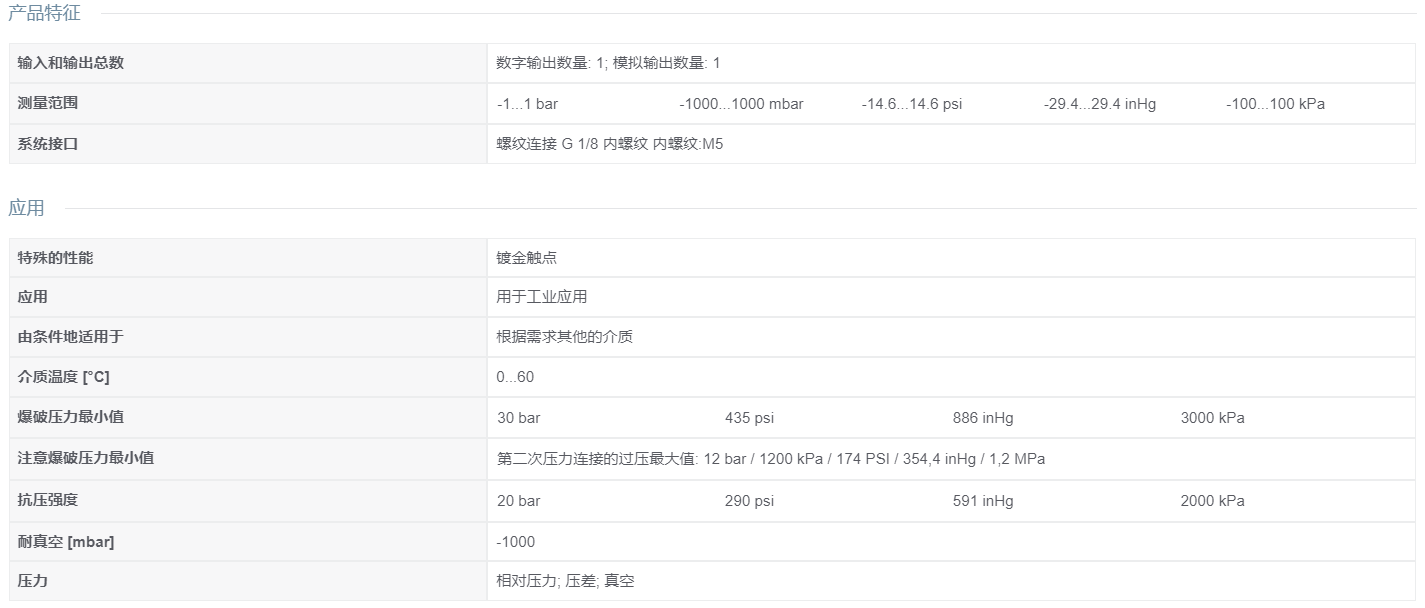Image resolution: width=1425 pixels, height=608 pixels.
Task: Select the -1...1 bar measurement value
Action: [x=527, y=104]
